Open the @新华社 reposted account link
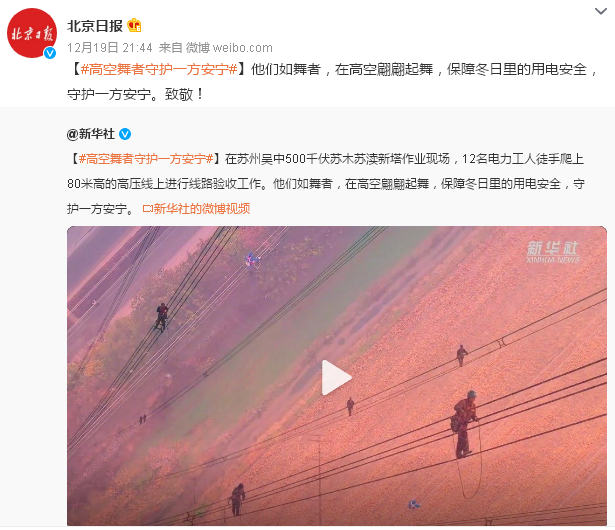The width and height of the screenshot is (615, 530). (91, 134)
